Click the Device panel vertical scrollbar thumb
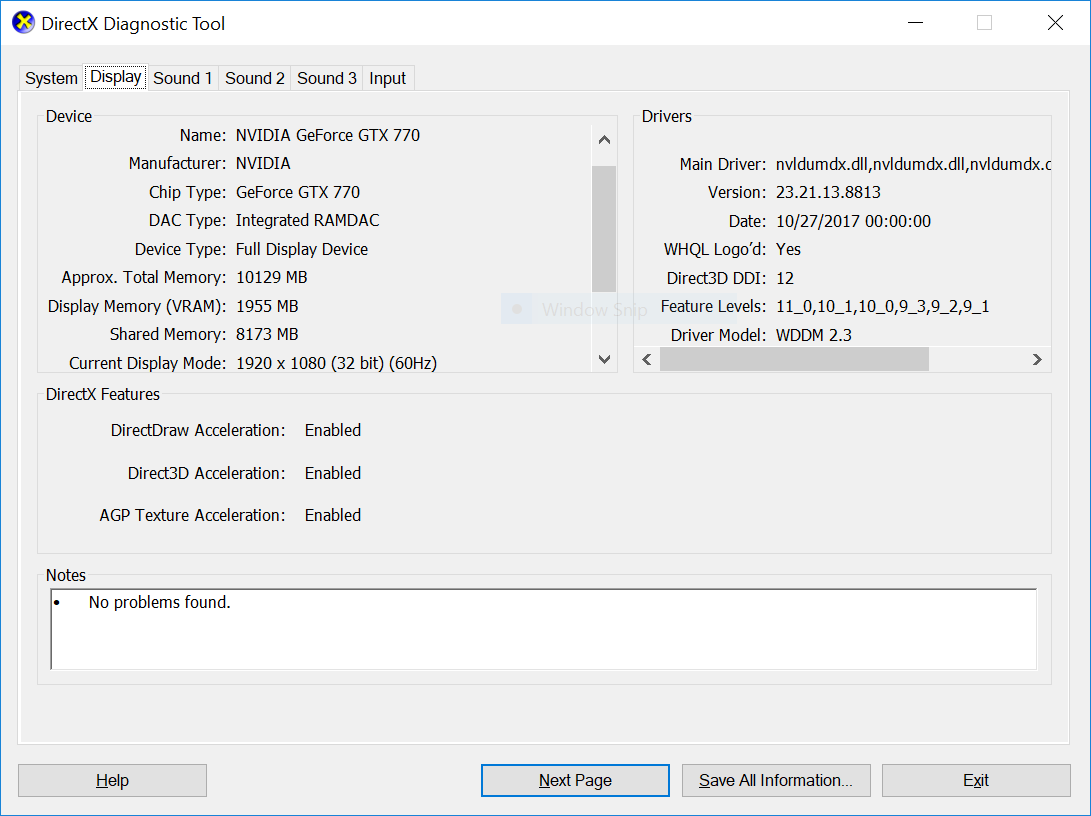The image size is (1091, 816). coord(604,229)
